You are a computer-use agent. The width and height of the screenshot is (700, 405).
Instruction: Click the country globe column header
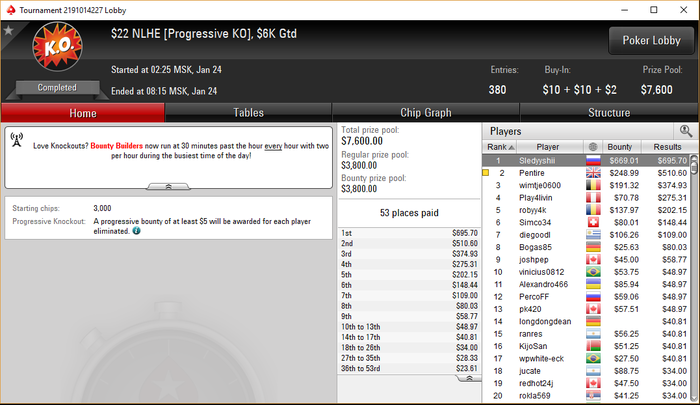click(592, 147)
